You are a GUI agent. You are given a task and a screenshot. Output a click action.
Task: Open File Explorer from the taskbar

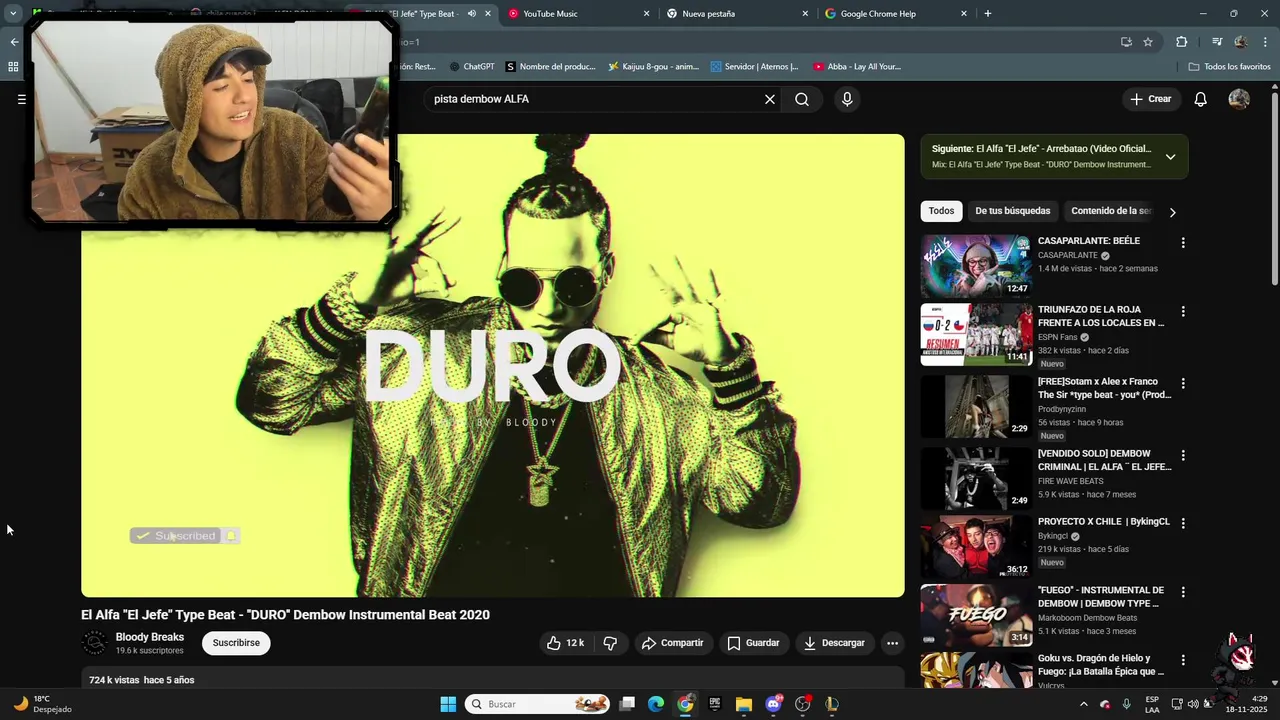(743, 704)
